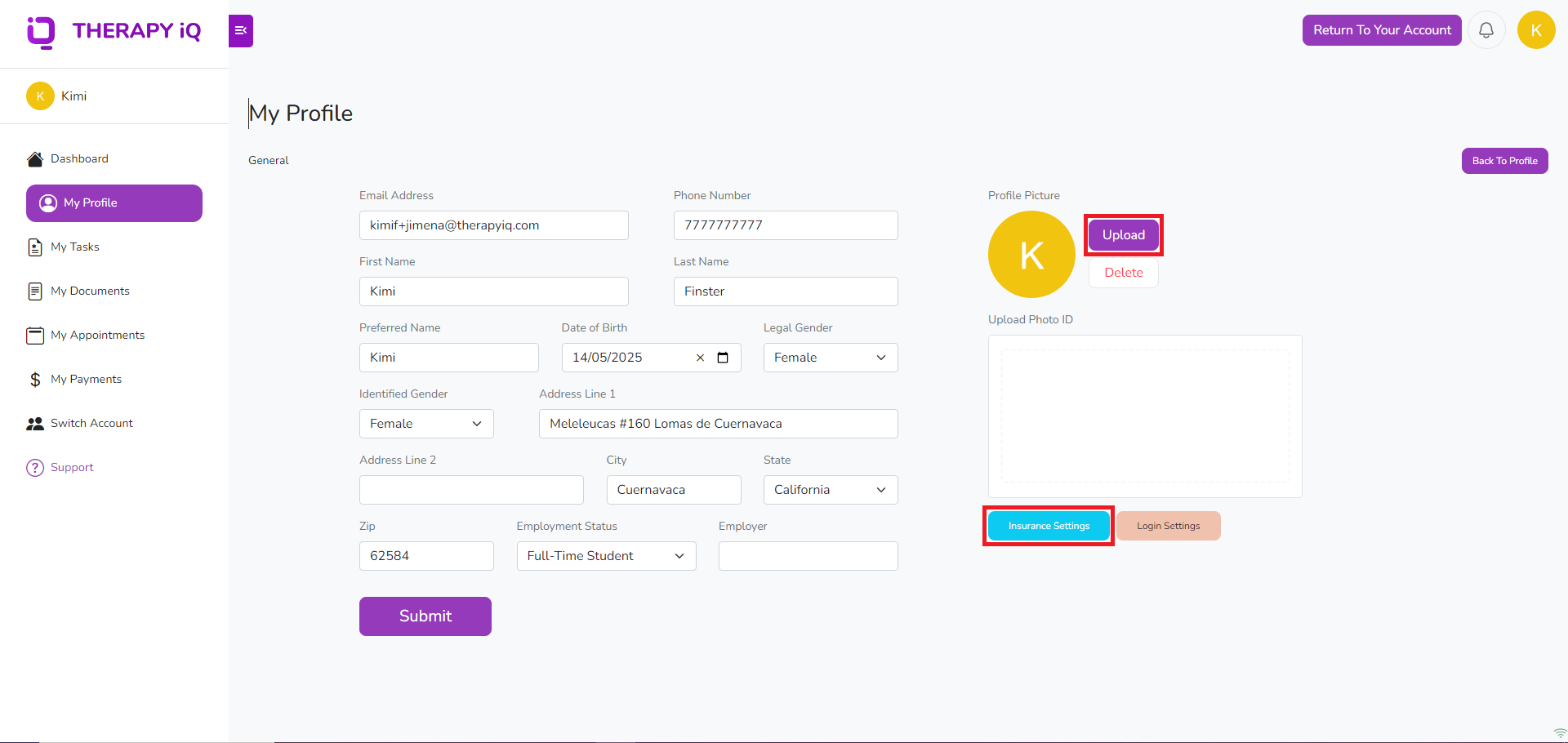Image resolution: width=1568 pixels, height=743 pixels.
Task: Open the Legal Gender dropdown
Action: coord(830,357)
